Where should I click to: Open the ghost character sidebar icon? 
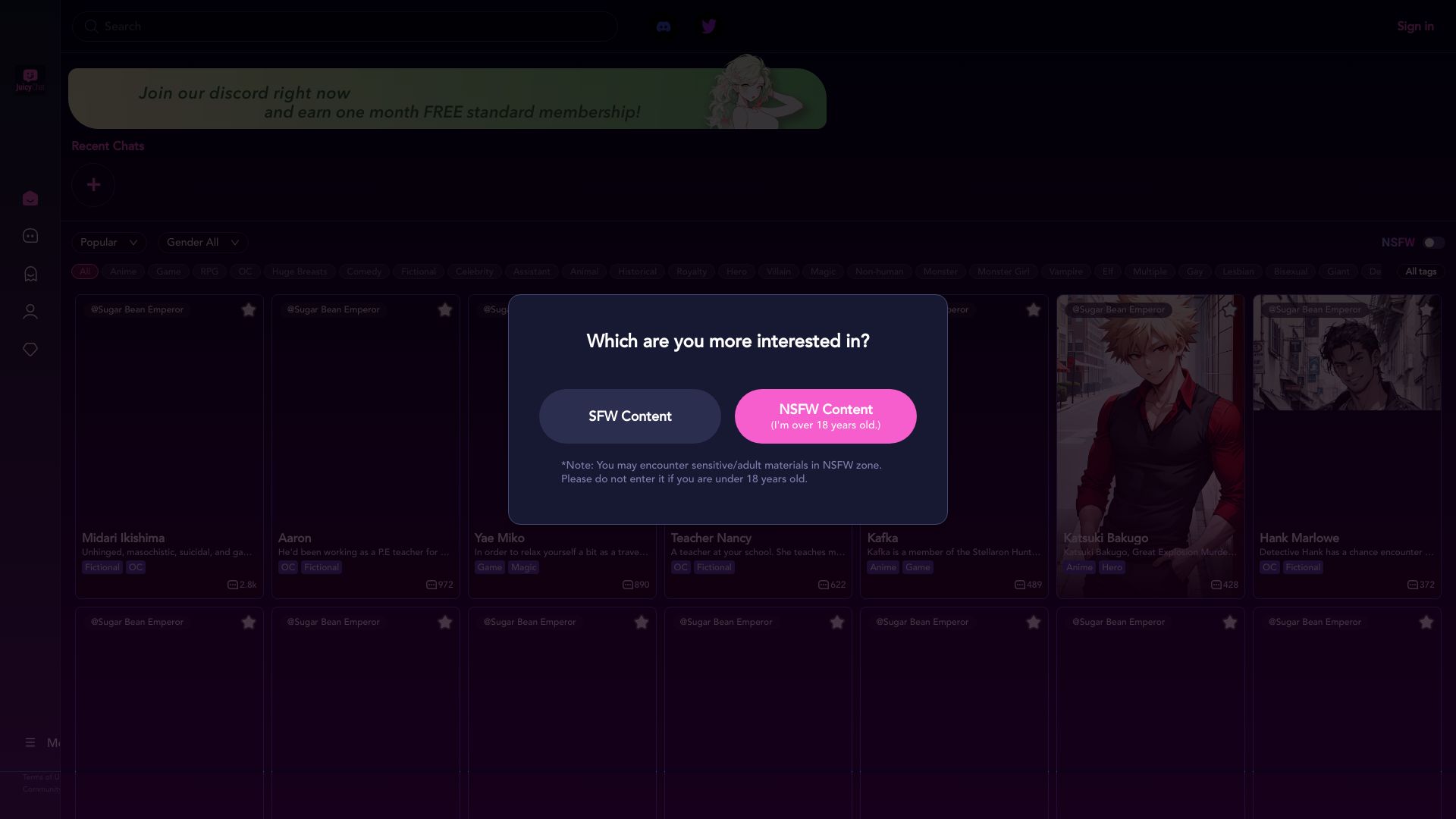click(30, 274)
